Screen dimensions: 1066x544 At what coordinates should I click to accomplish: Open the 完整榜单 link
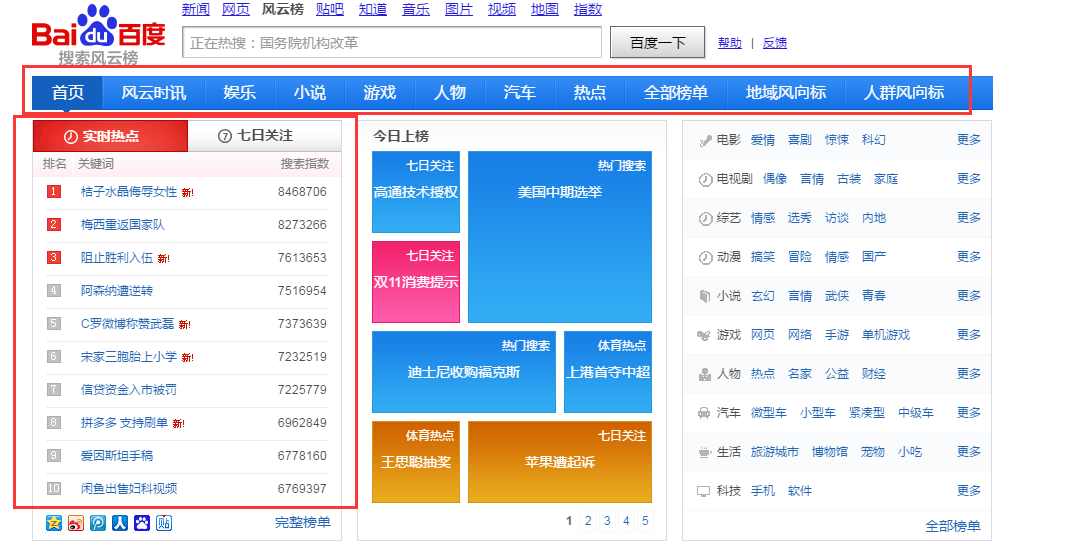coord(302,522)
